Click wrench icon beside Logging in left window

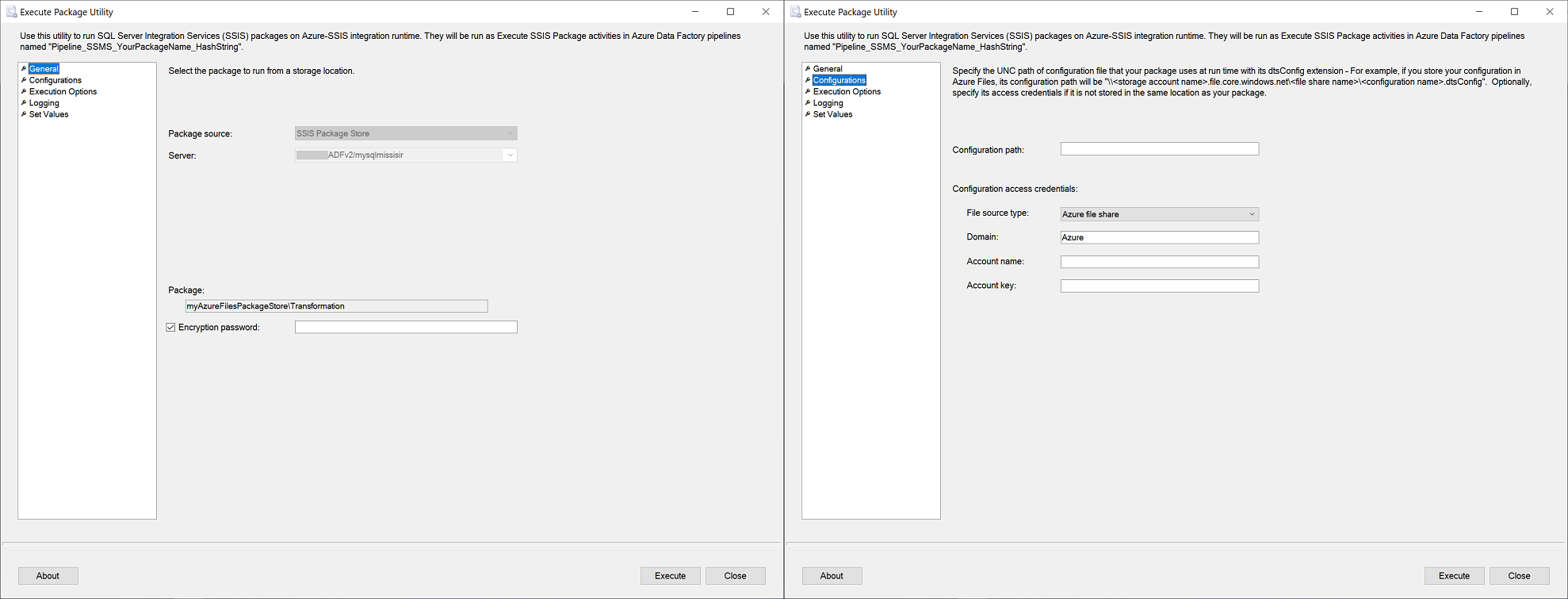[x=24, y=103]
